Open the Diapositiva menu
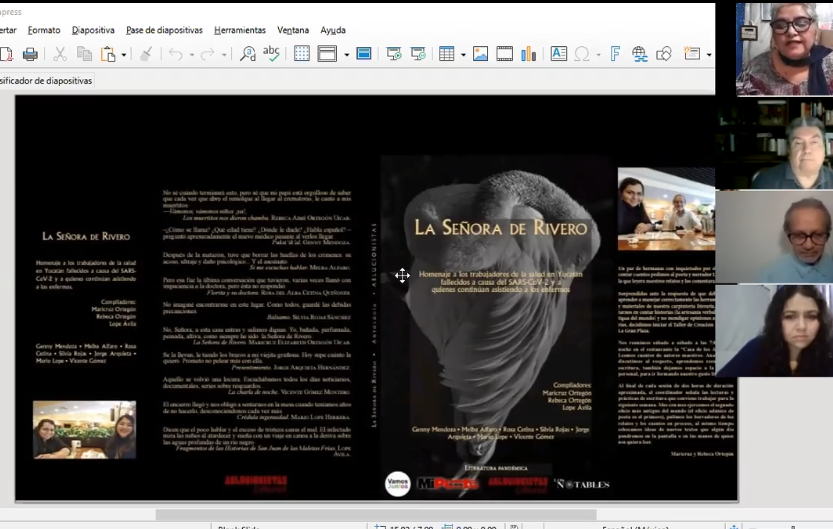 point(93,30)
